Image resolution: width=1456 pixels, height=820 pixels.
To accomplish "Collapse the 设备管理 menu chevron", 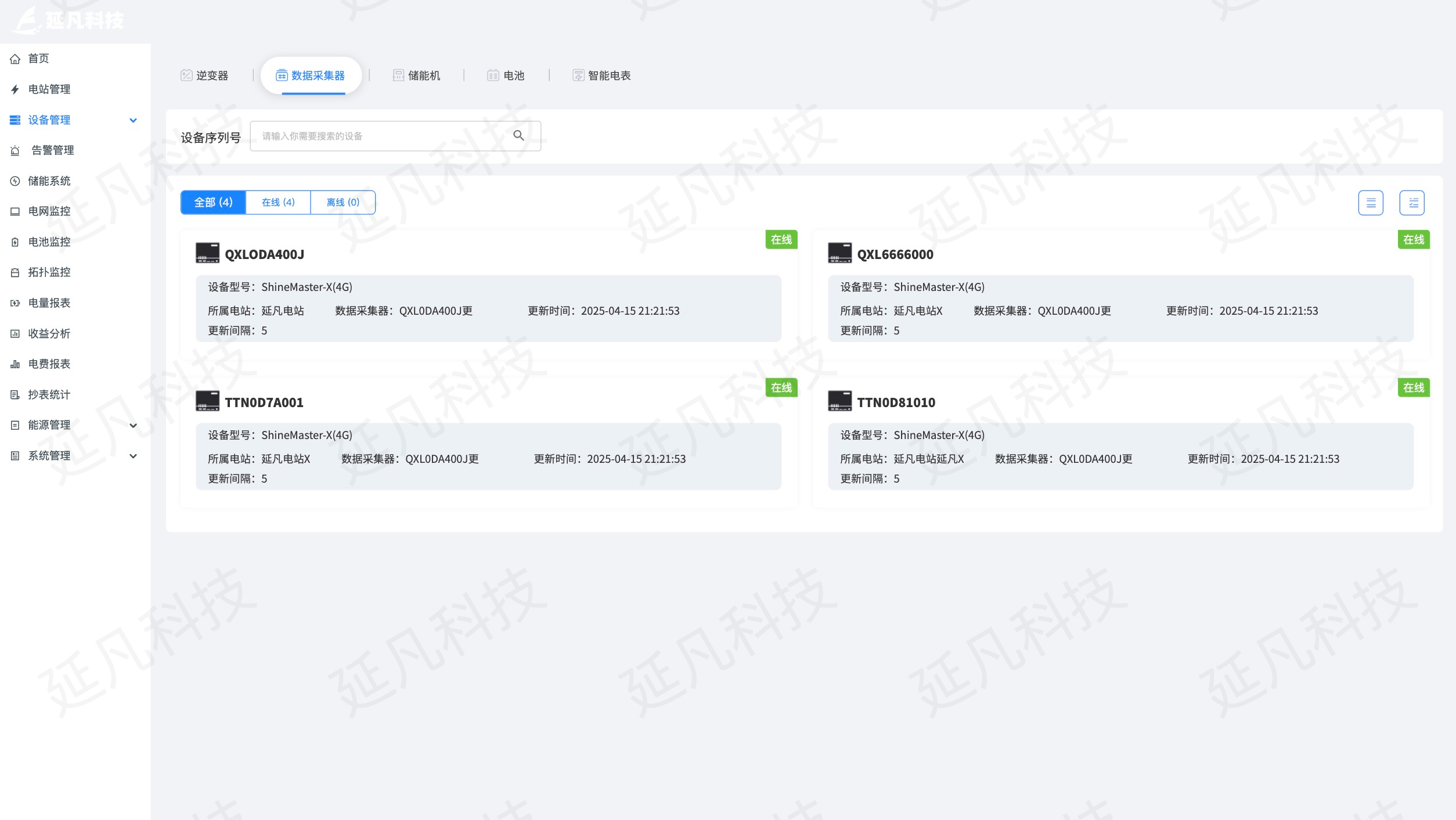I will tap(133, 120).
